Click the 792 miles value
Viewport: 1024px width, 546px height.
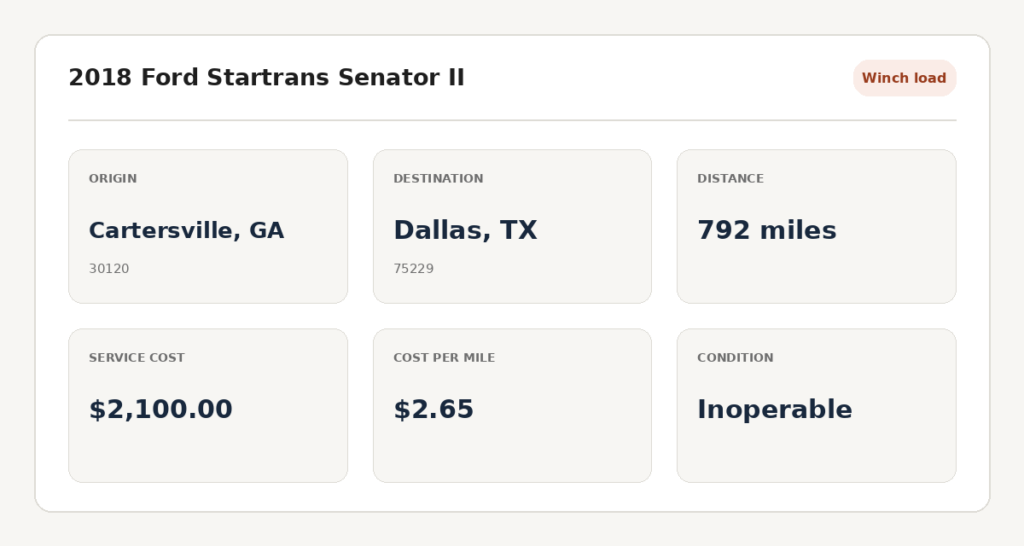tap(767, 231)
